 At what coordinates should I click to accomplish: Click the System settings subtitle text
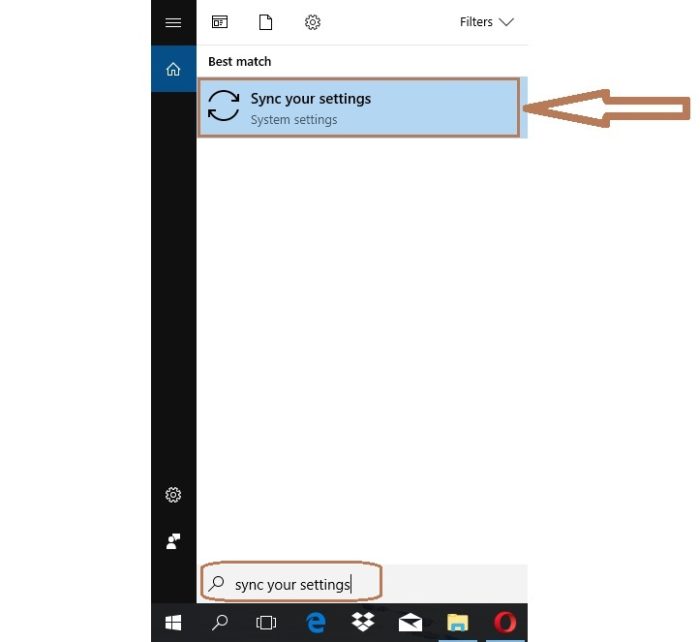click(x=294, y=120)
